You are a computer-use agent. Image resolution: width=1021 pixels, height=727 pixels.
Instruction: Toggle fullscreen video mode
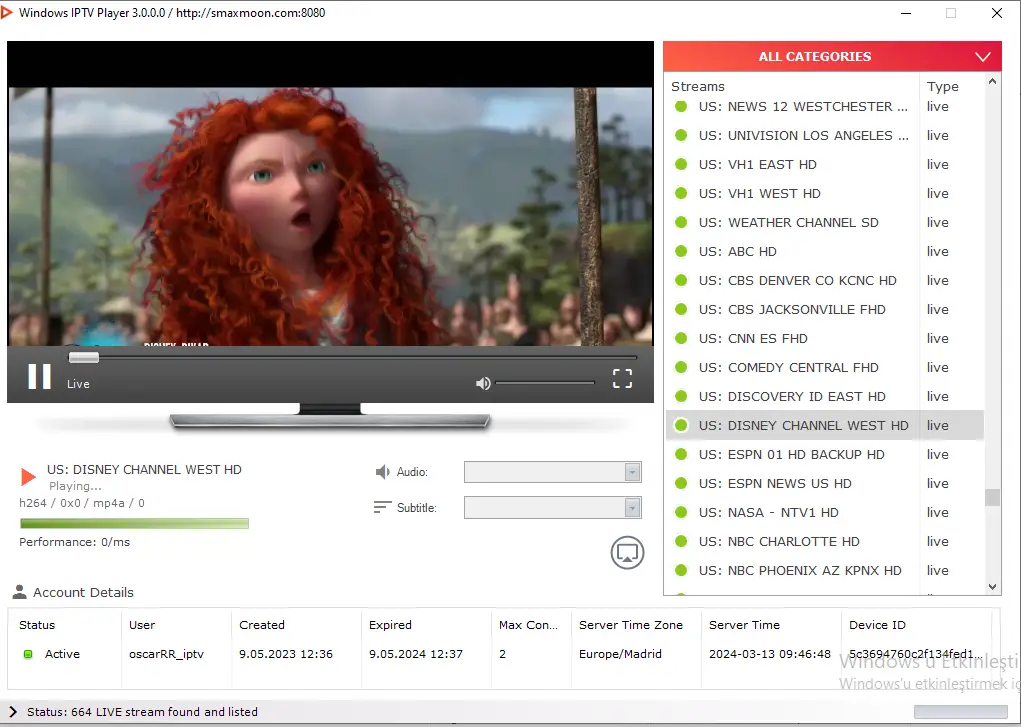point(622,378)
